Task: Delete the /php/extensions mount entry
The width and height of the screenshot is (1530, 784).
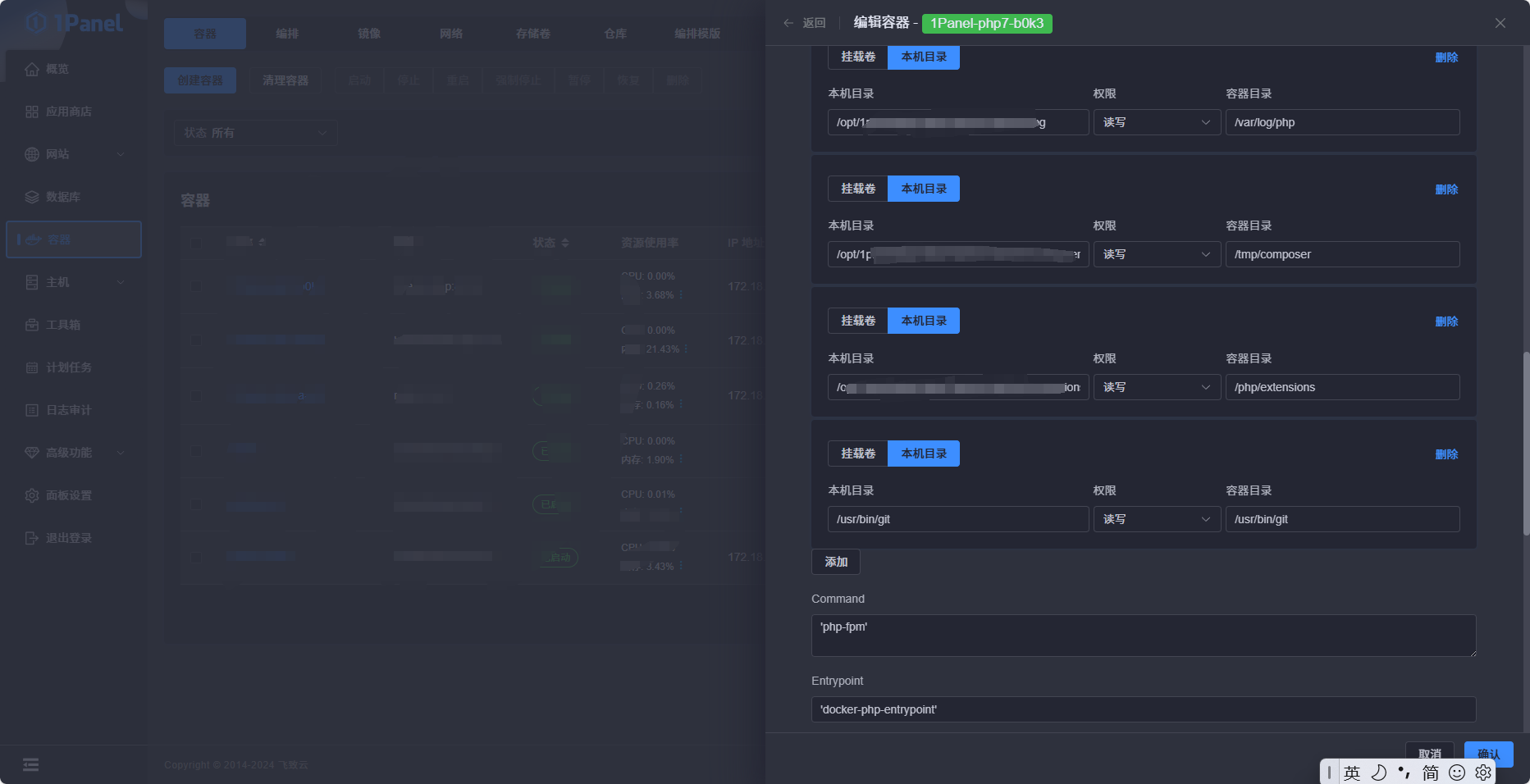Action: click(1446, 321)
